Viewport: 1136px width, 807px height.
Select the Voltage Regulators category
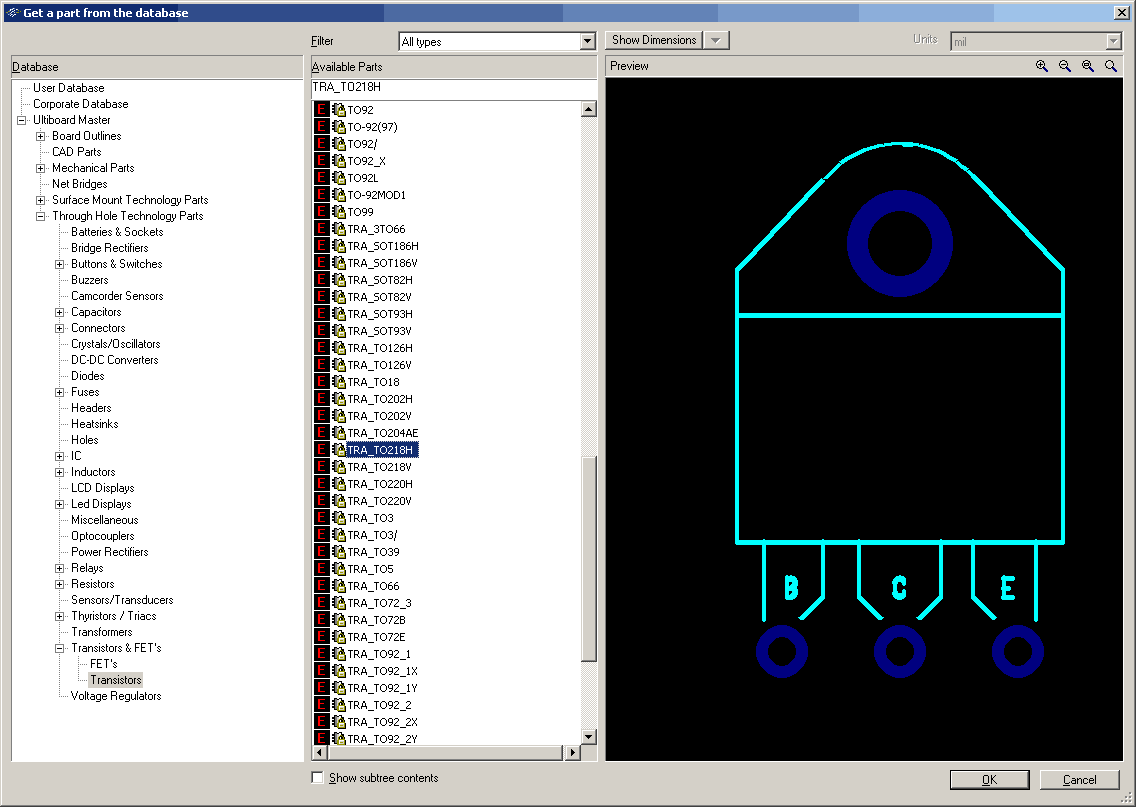click(x=116, y=695)
